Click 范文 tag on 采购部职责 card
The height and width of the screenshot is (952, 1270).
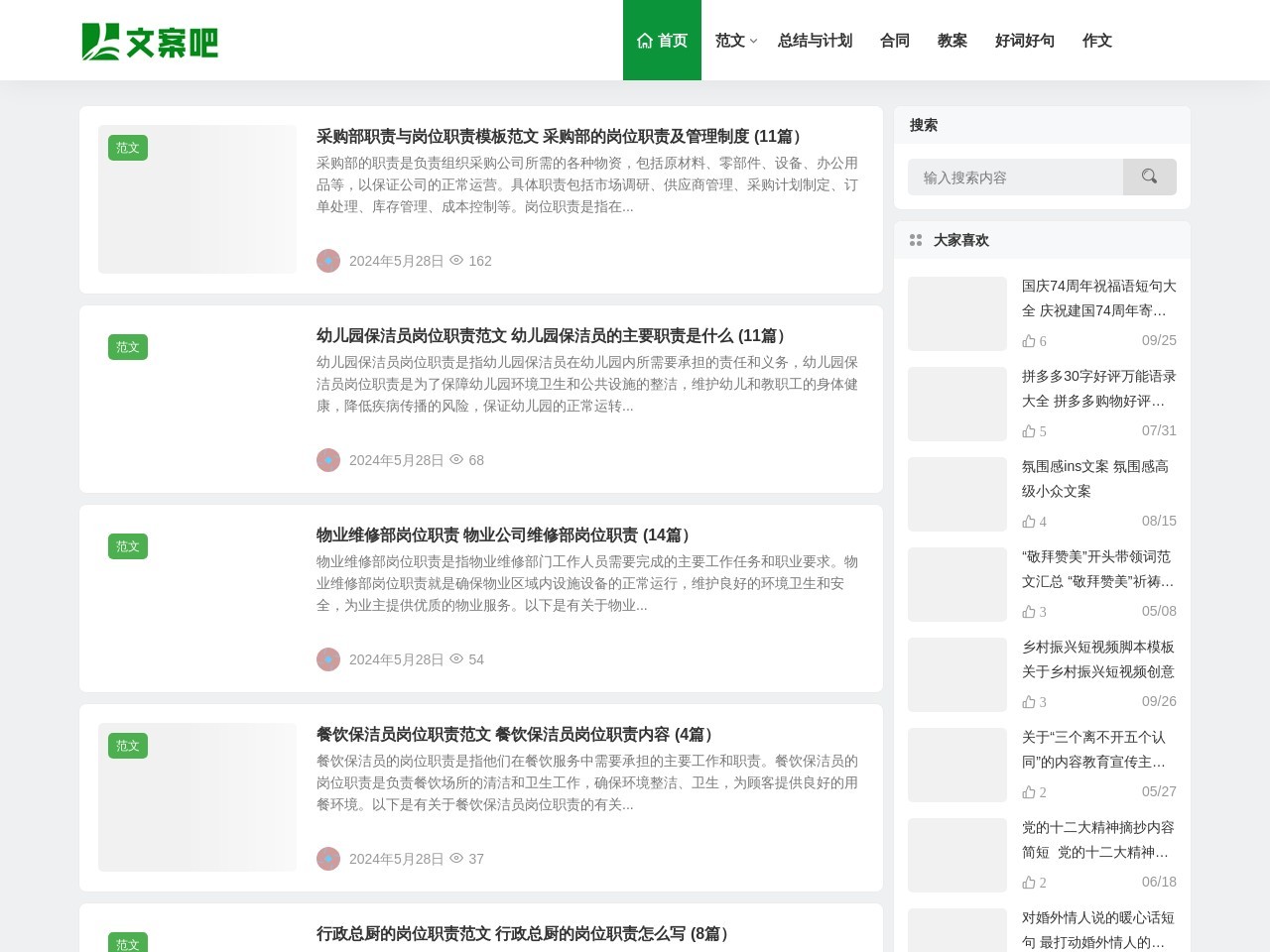pyautogui.click(x=128, y=148)
